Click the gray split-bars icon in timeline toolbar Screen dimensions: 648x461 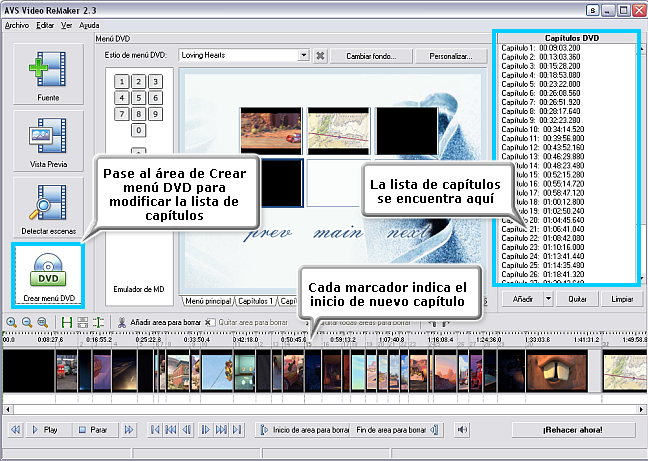[83, 322]
